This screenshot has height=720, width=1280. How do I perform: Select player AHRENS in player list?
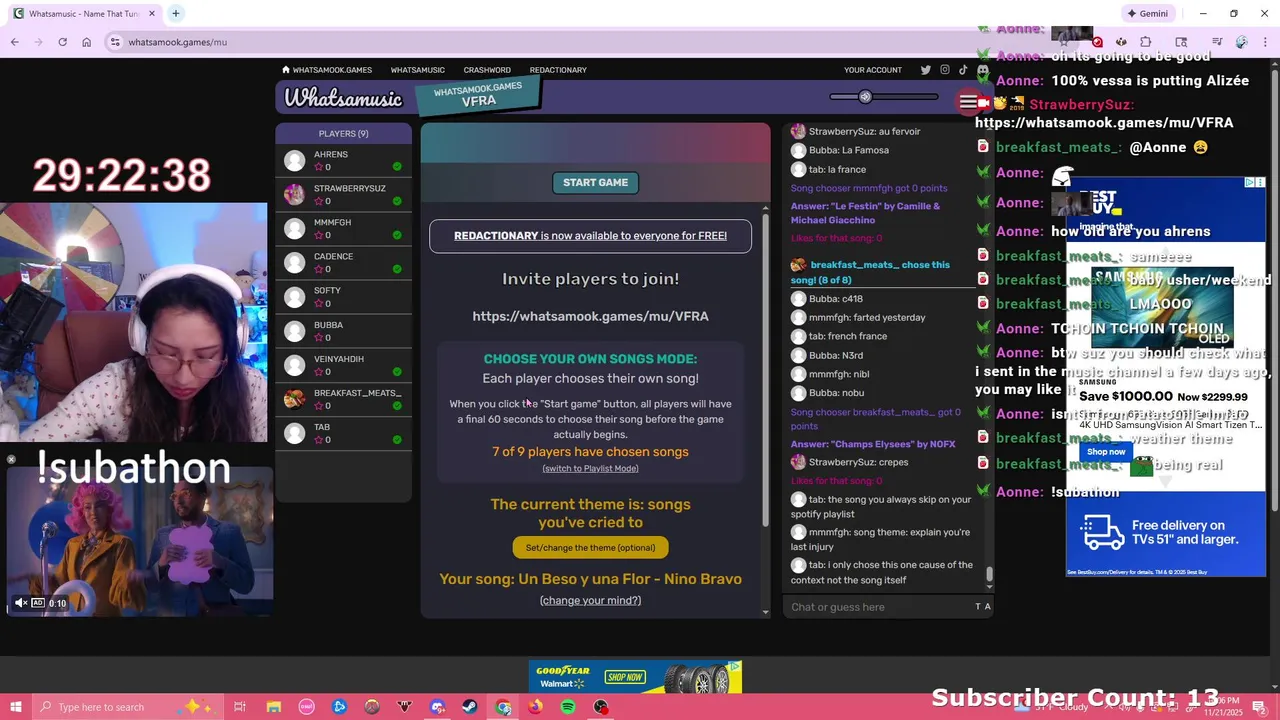[343, 160]
